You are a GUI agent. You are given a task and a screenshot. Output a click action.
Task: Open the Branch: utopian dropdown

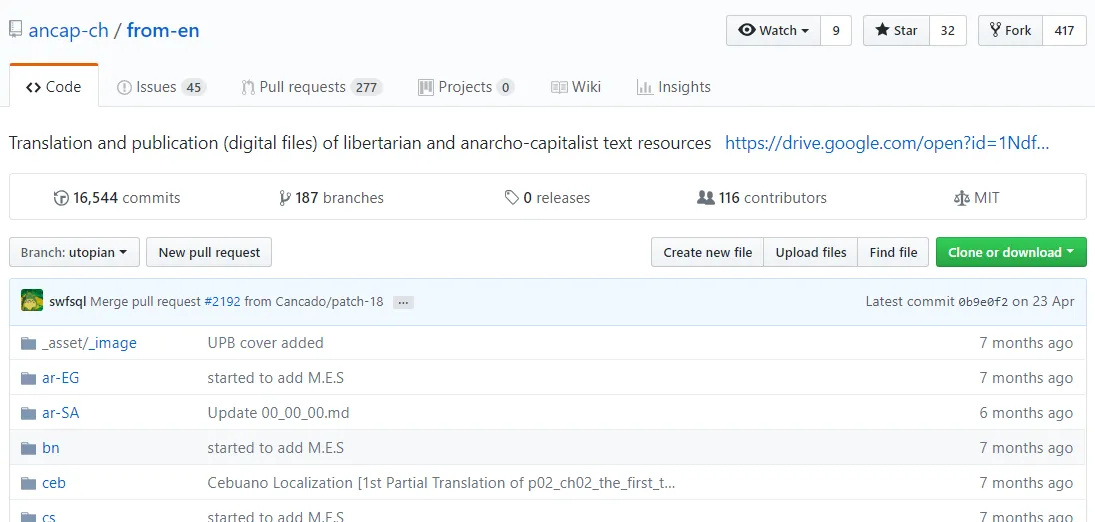pyautogui.click(x=74, y=252)
